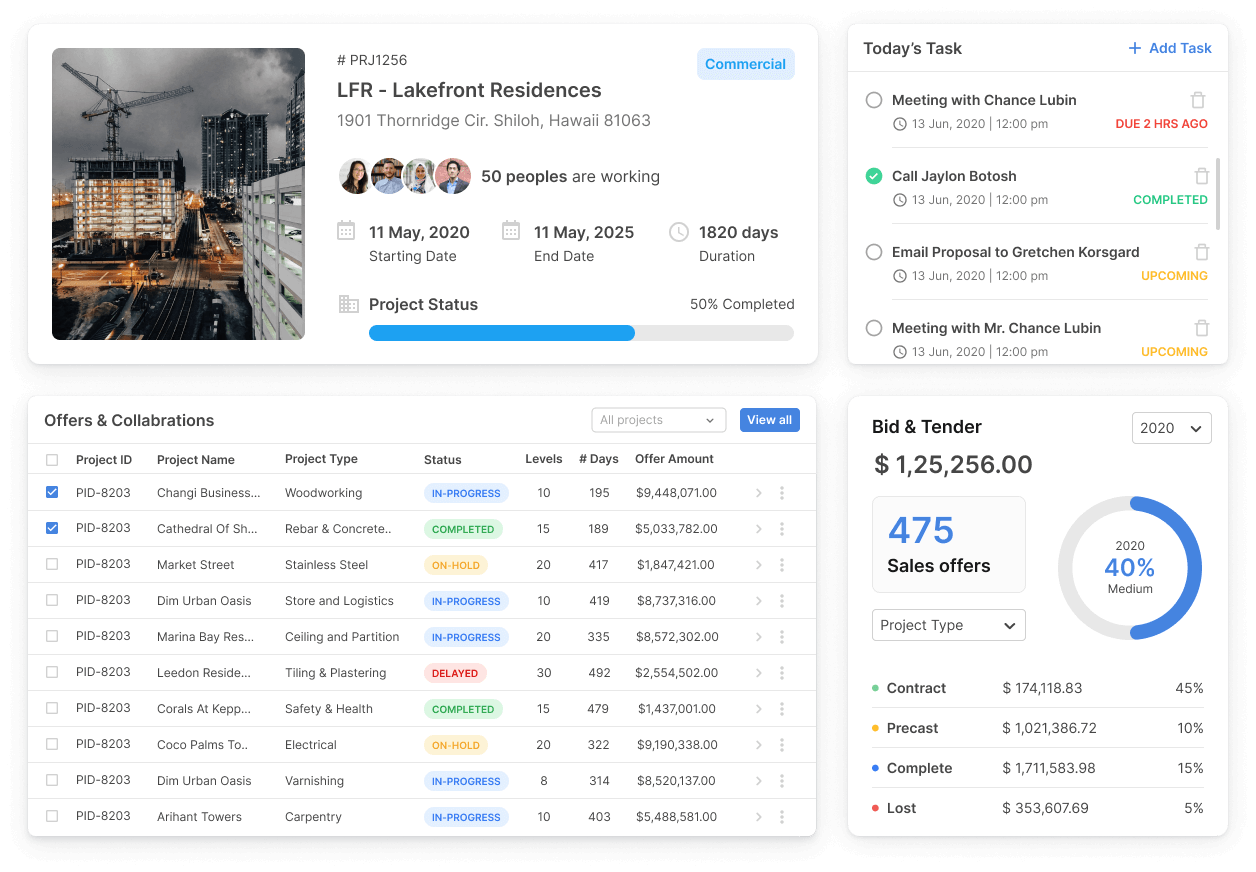Click the View all button

(769, 420)
